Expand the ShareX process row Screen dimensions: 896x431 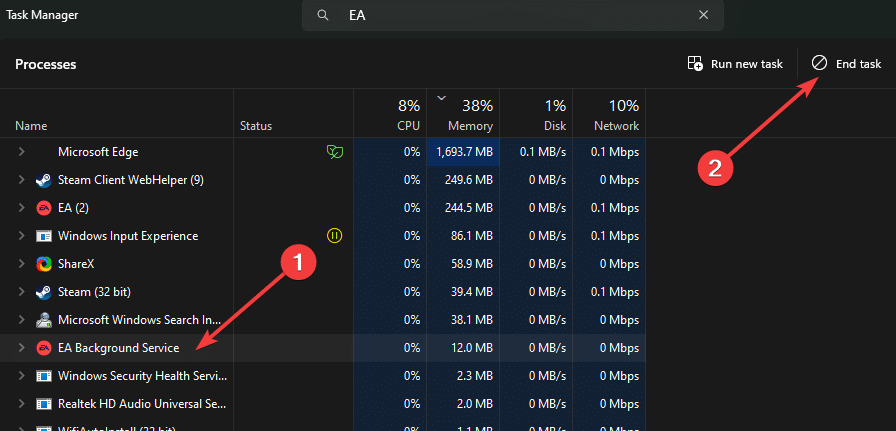21,264
